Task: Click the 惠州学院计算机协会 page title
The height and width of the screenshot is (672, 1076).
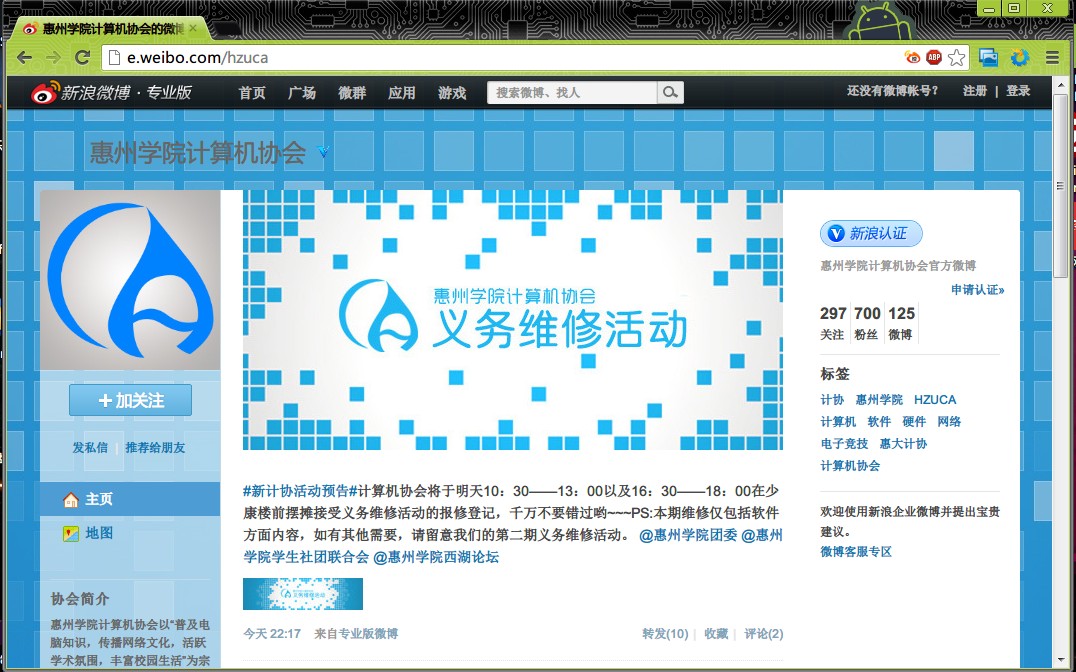Action: coord(198,152)
